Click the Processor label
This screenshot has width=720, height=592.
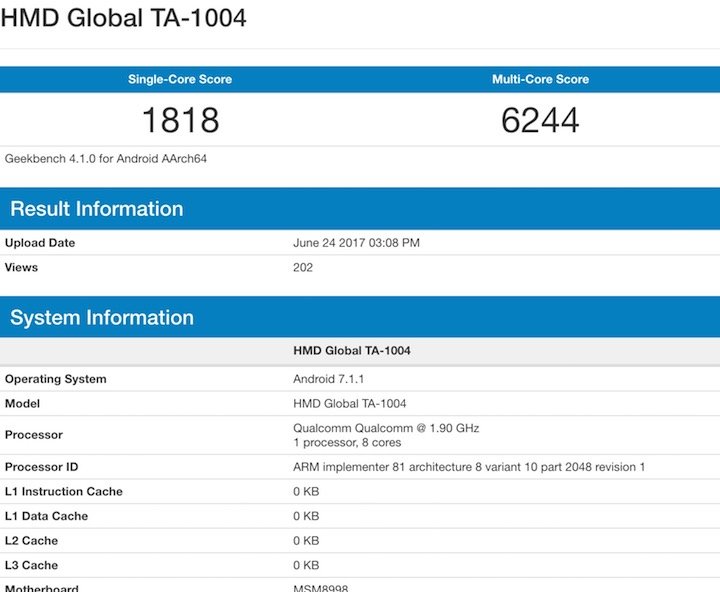[34, 434]
